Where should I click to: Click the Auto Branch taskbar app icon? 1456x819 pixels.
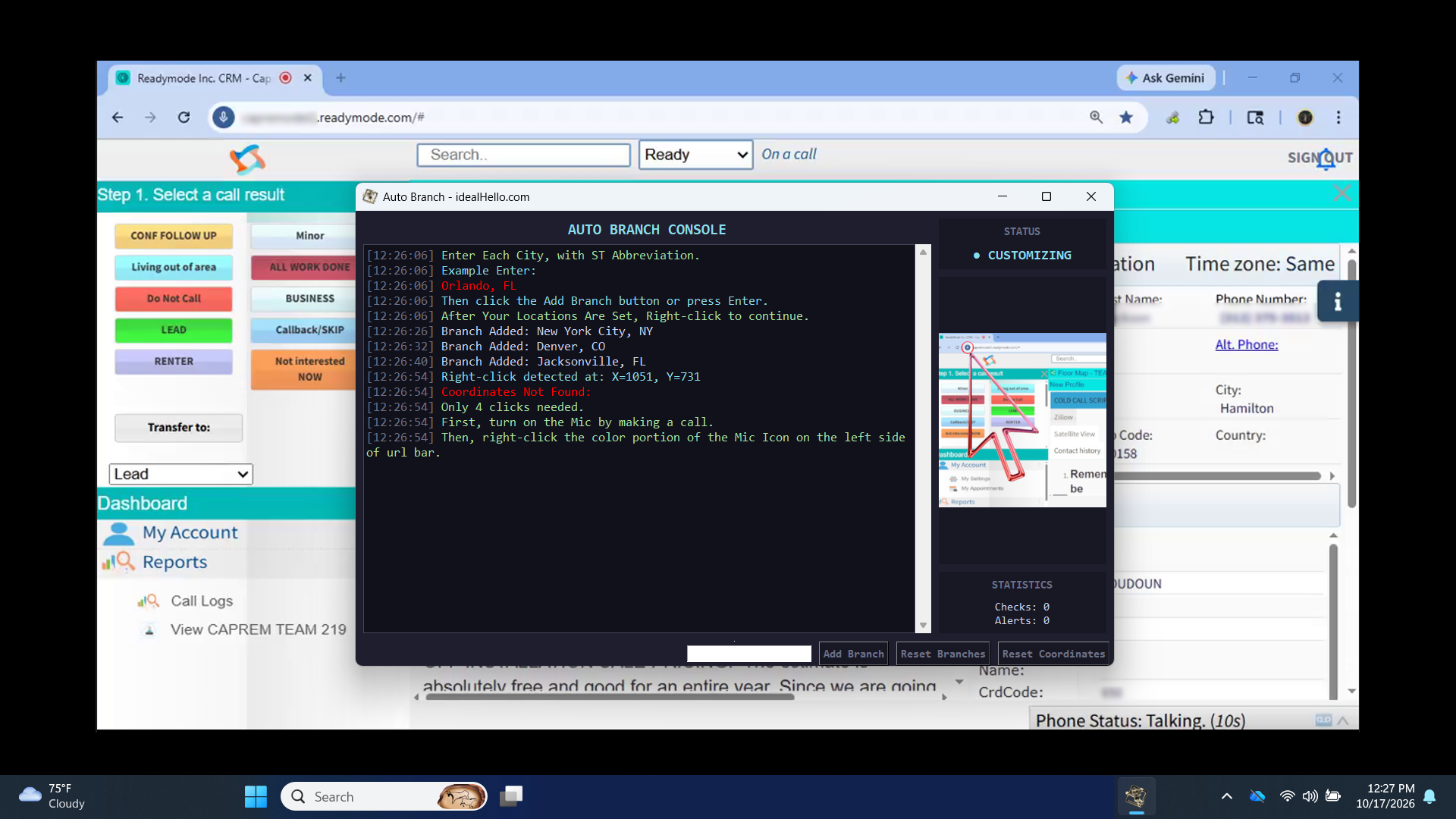point(1135,796)
